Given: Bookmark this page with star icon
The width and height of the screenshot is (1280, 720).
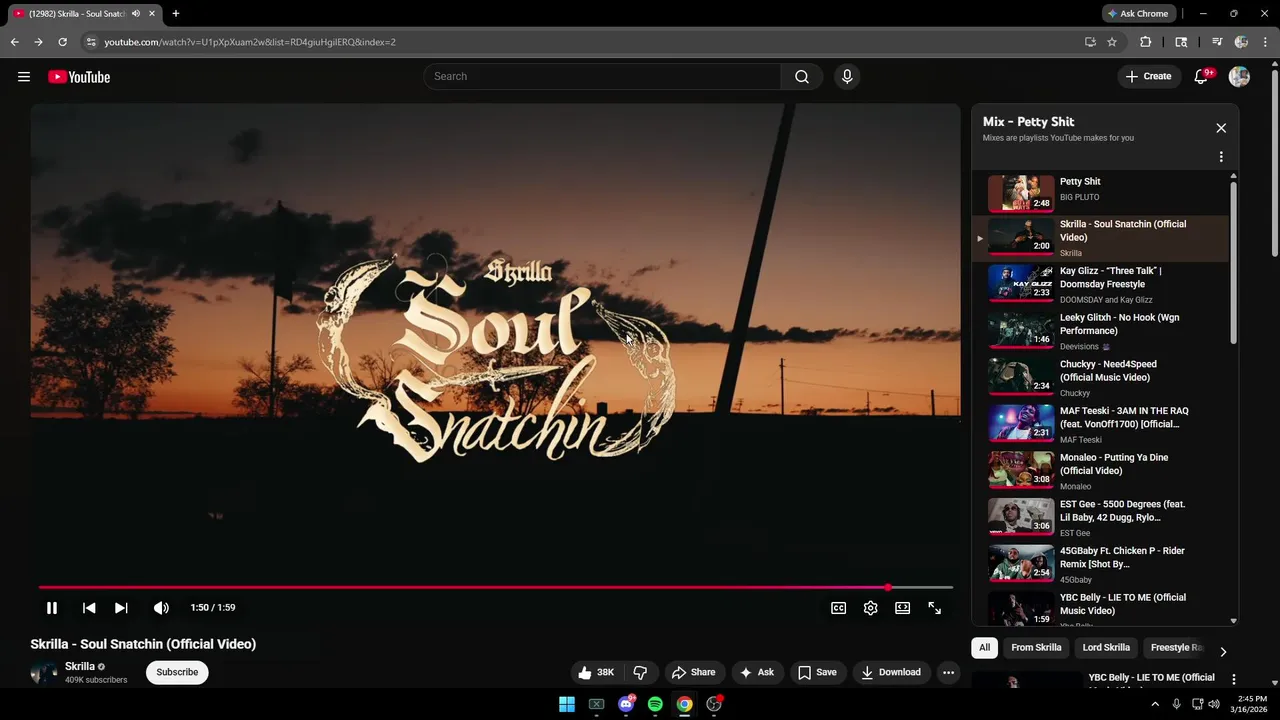Looking at the screenshot, I should pos(1112,42).
